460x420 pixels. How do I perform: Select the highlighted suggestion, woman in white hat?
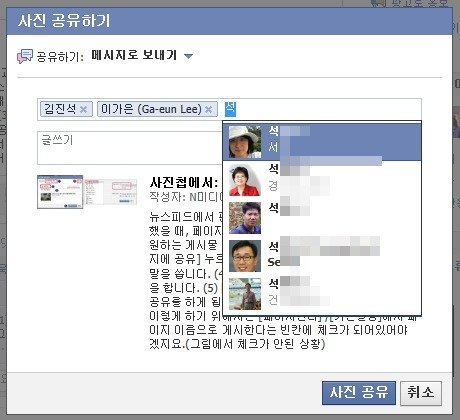[x=322, y=142]
